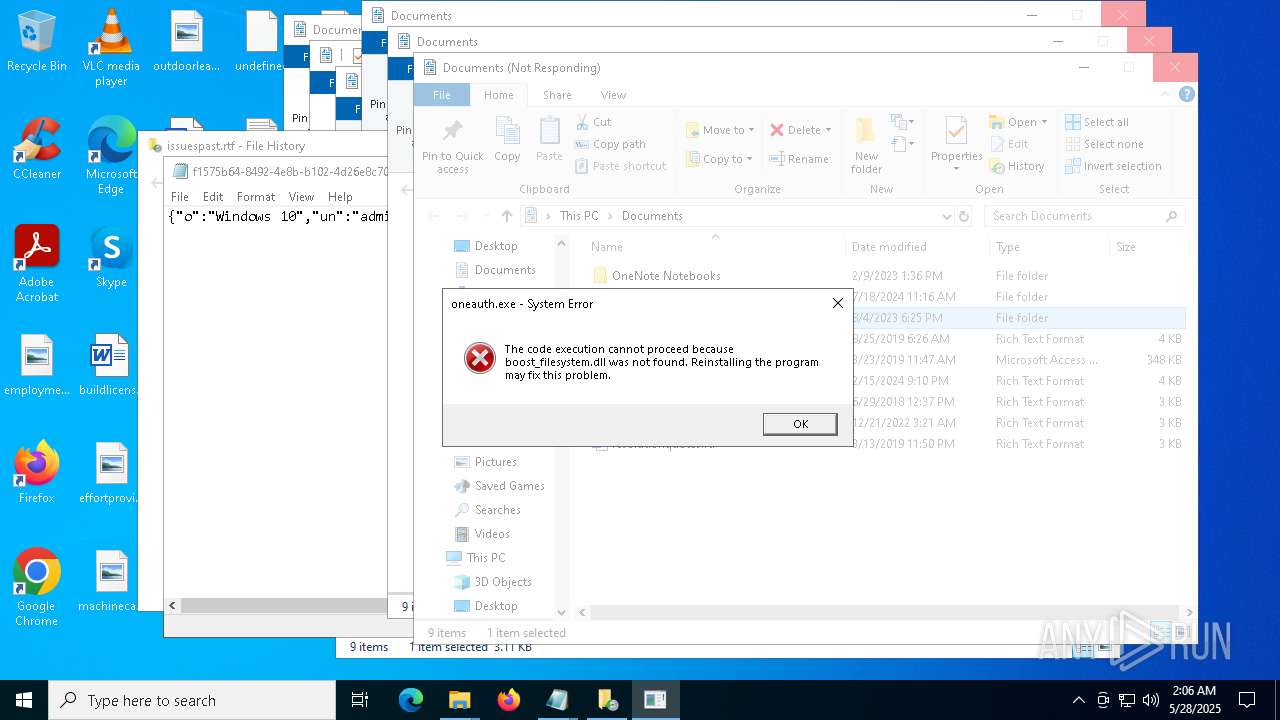The height and width of the screenshot is (720, 1280).
Task: Switch to the View ribbon tab
Action: (613, 95)
